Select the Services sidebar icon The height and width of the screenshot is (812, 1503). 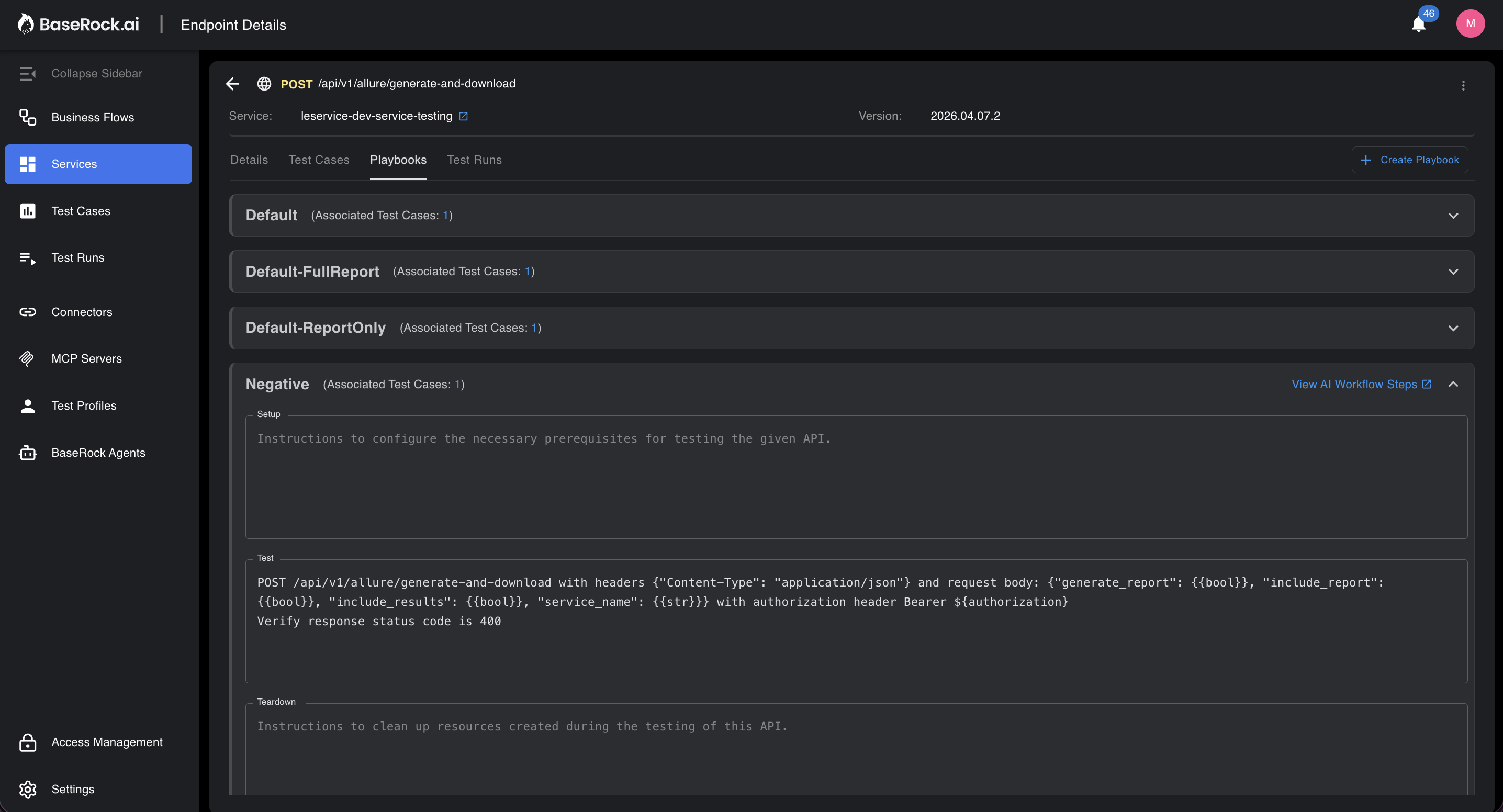(74, 164)
